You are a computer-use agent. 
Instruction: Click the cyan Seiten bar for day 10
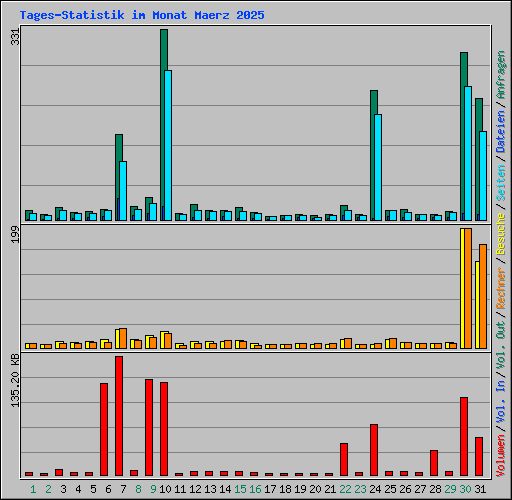[168, 145]
